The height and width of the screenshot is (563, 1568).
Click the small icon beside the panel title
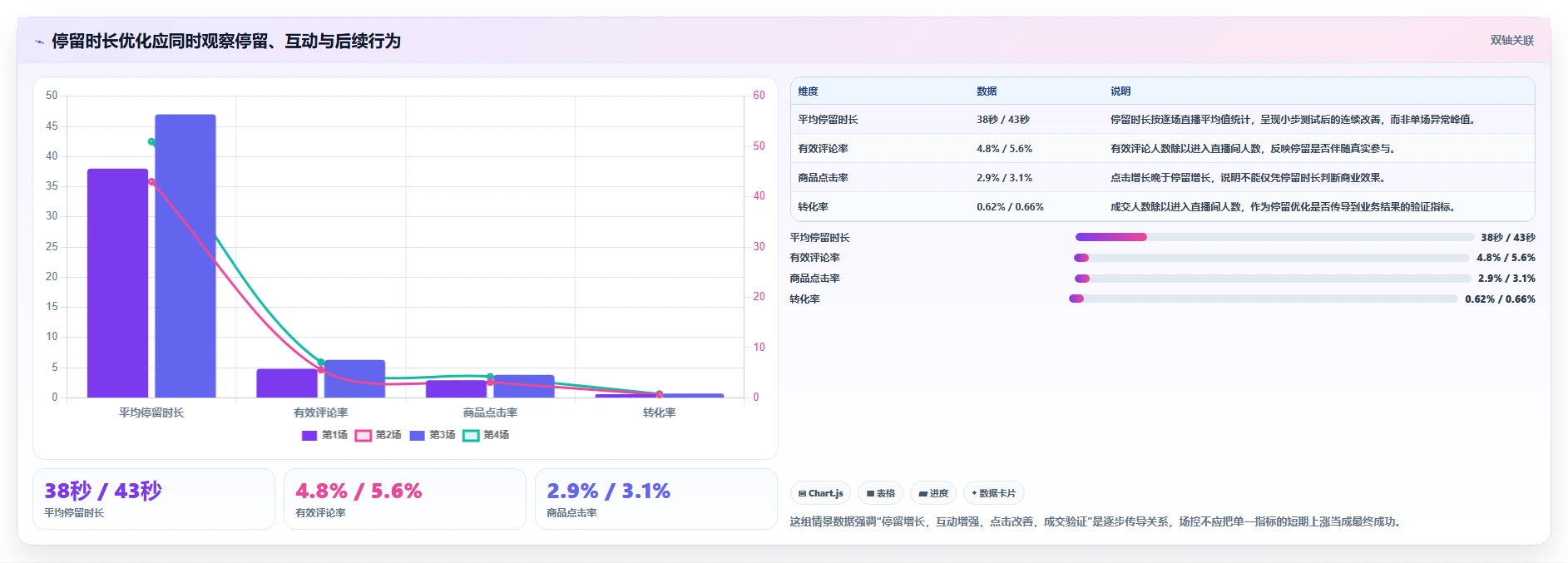pyautogui.click(x=39, y=42)
